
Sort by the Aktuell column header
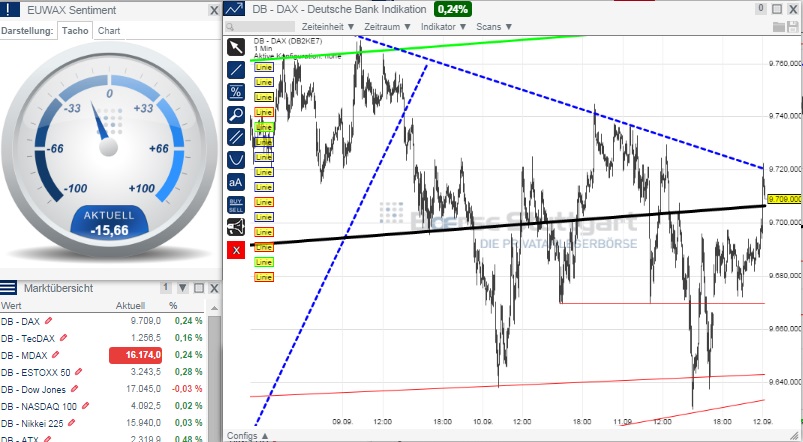click(x=130, y=305)
